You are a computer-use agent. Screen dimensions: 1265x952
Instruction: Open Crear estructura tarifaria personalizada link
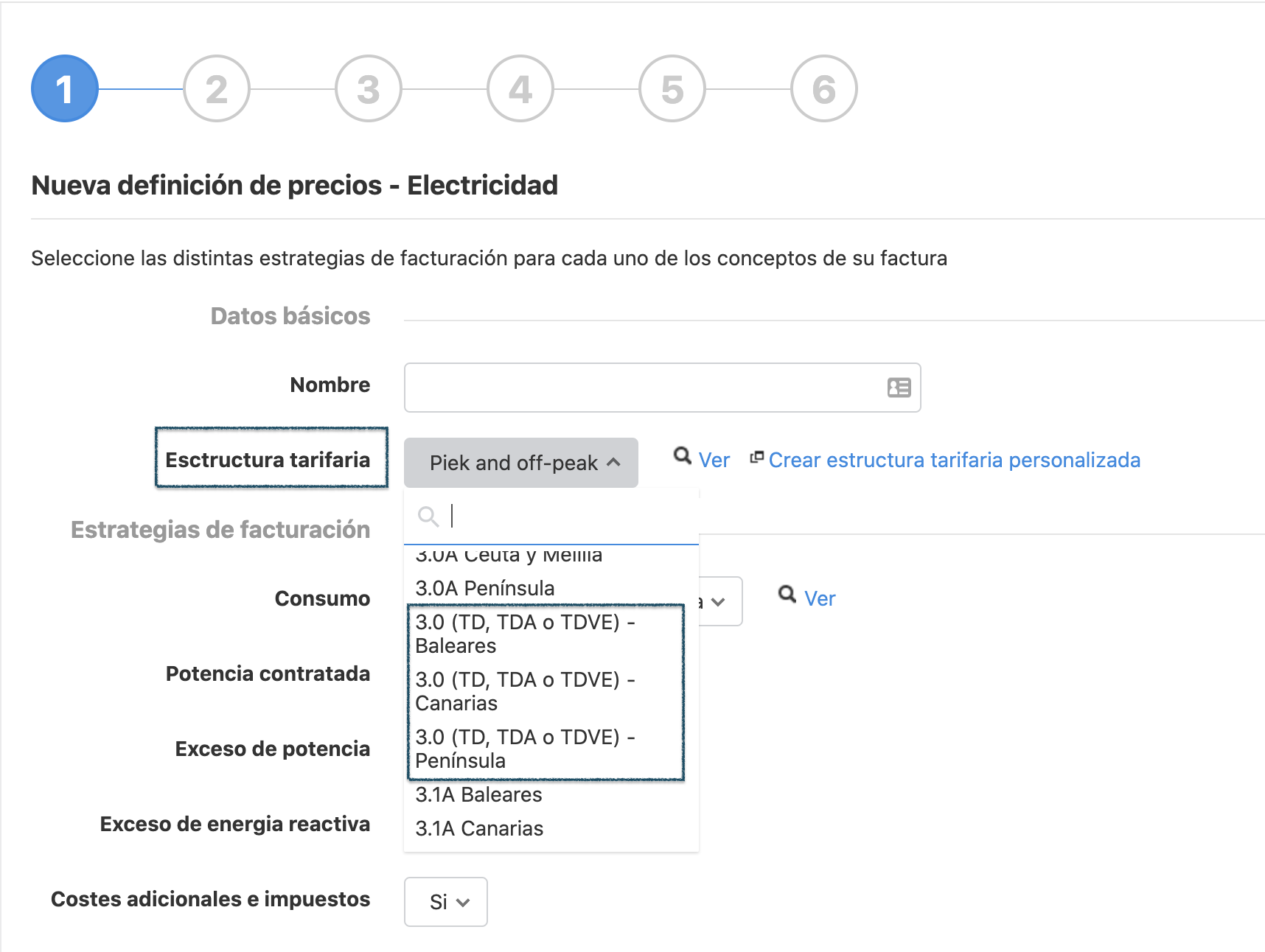click(x=955, y=460)
